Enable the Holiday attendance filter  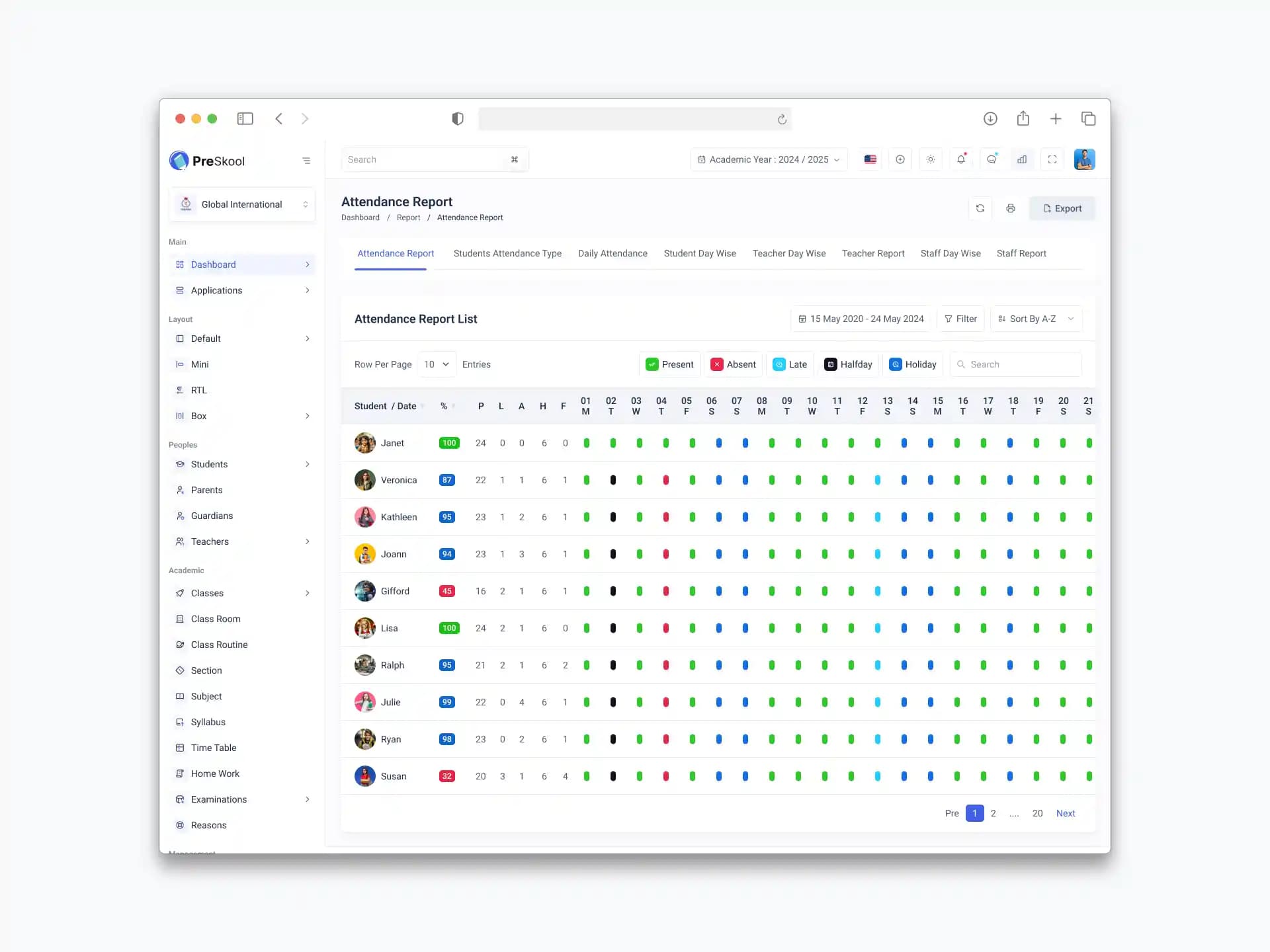pyautogui.click(x=913, y=364)
